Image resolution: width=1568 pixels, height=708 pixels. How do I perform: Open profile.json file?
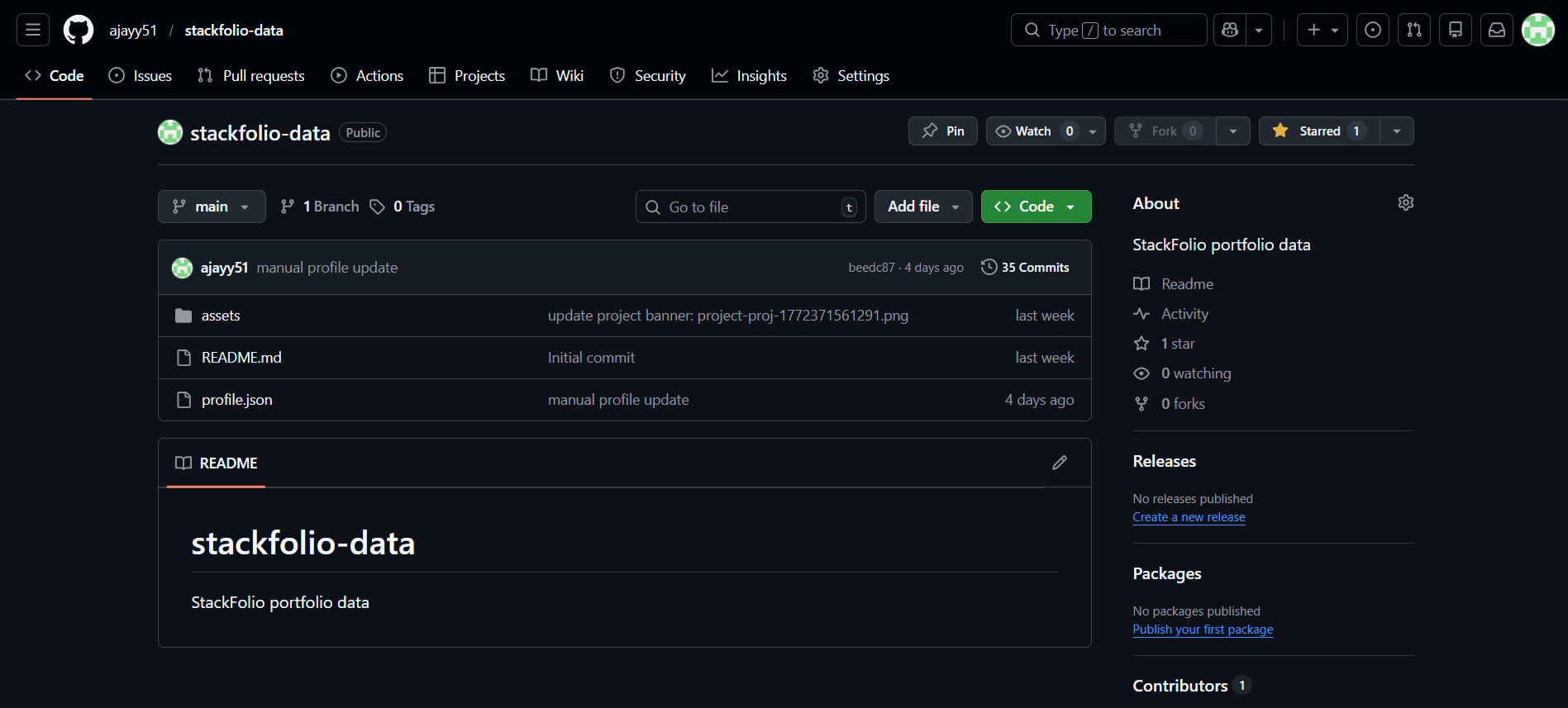click(237, 400)
